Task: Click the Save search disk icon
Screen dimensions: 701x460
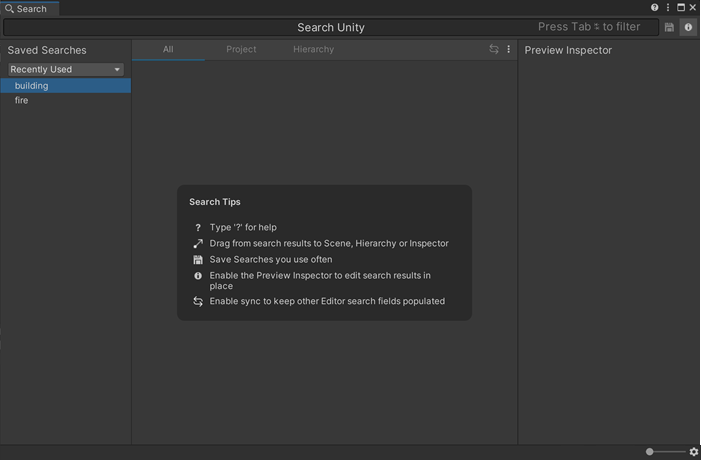Action: pos(669,27)
